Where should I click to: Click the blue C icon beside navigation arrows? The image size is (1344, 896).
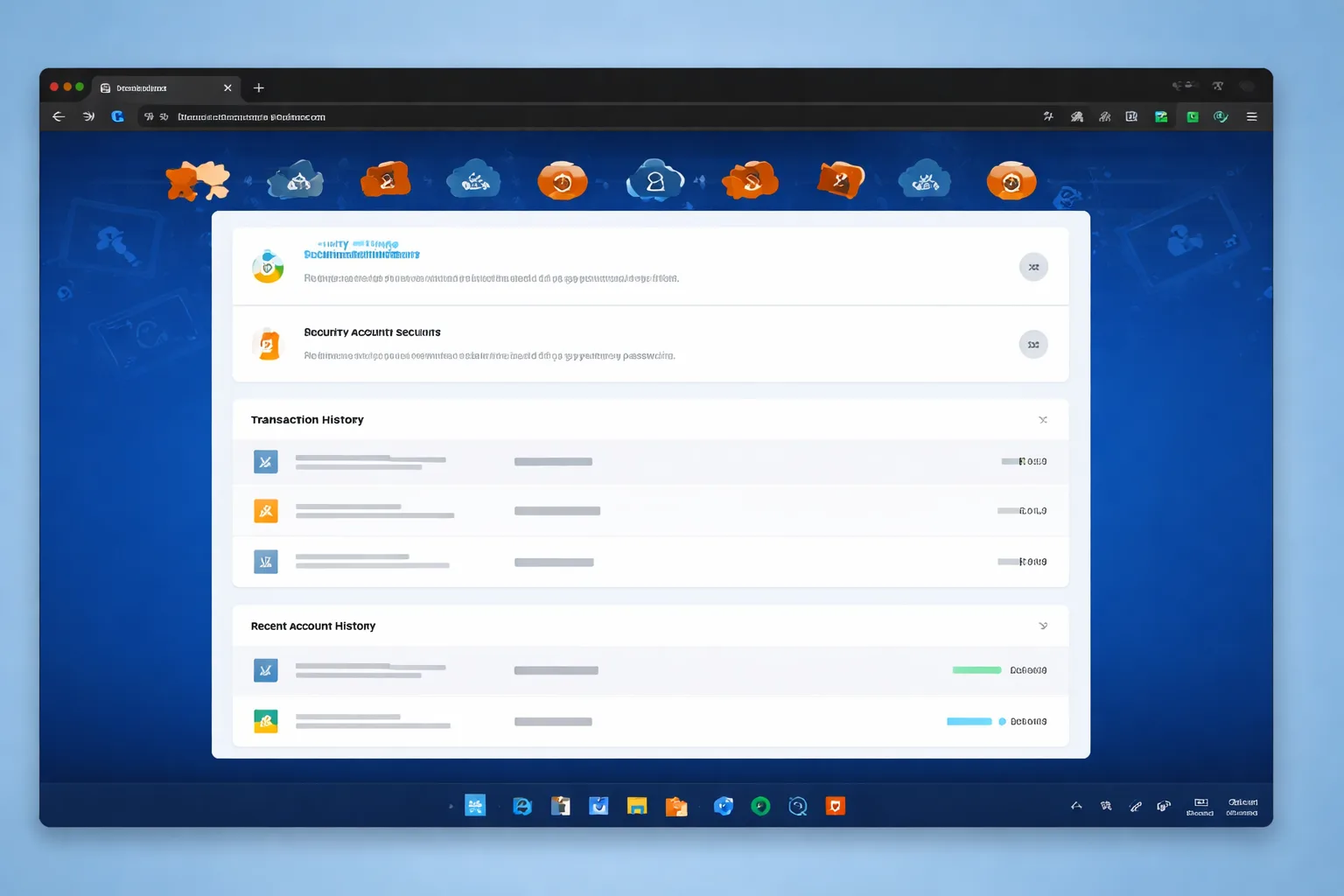click(117, 116)
